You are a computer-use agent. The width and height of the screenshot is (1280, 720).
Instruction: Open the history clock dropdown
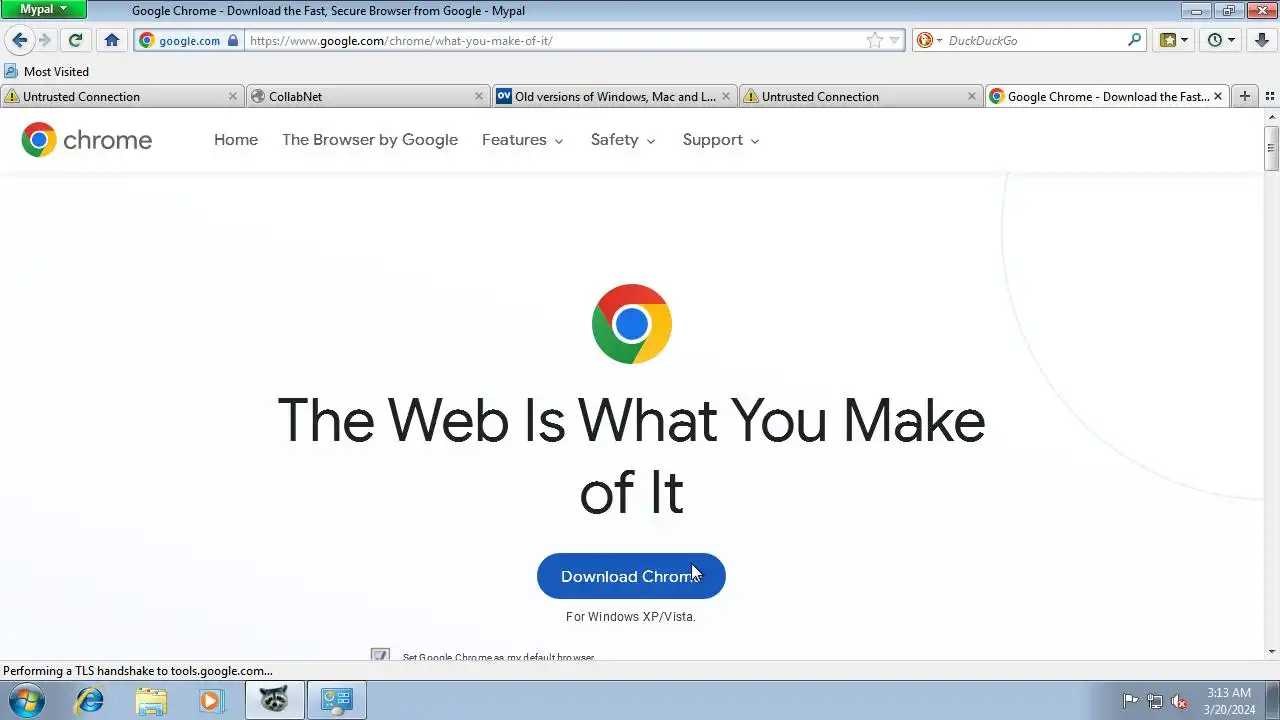tap(1221, 40)
